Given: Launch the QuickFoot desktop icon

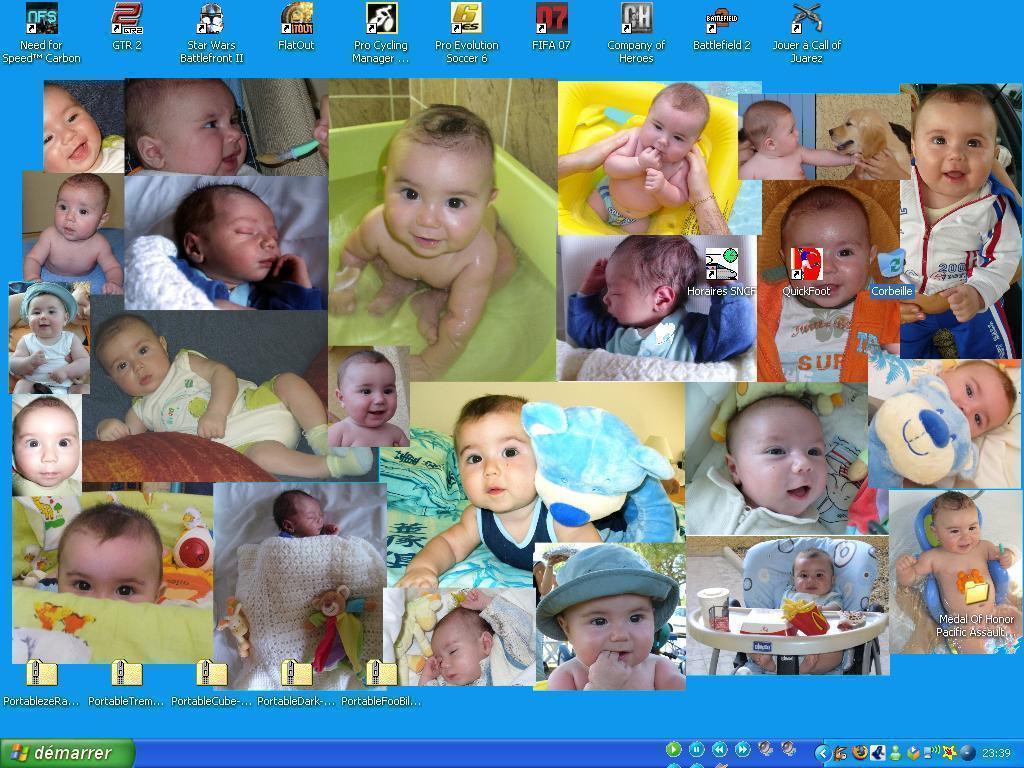Looking at the screenshot, I should coord(806,266).
